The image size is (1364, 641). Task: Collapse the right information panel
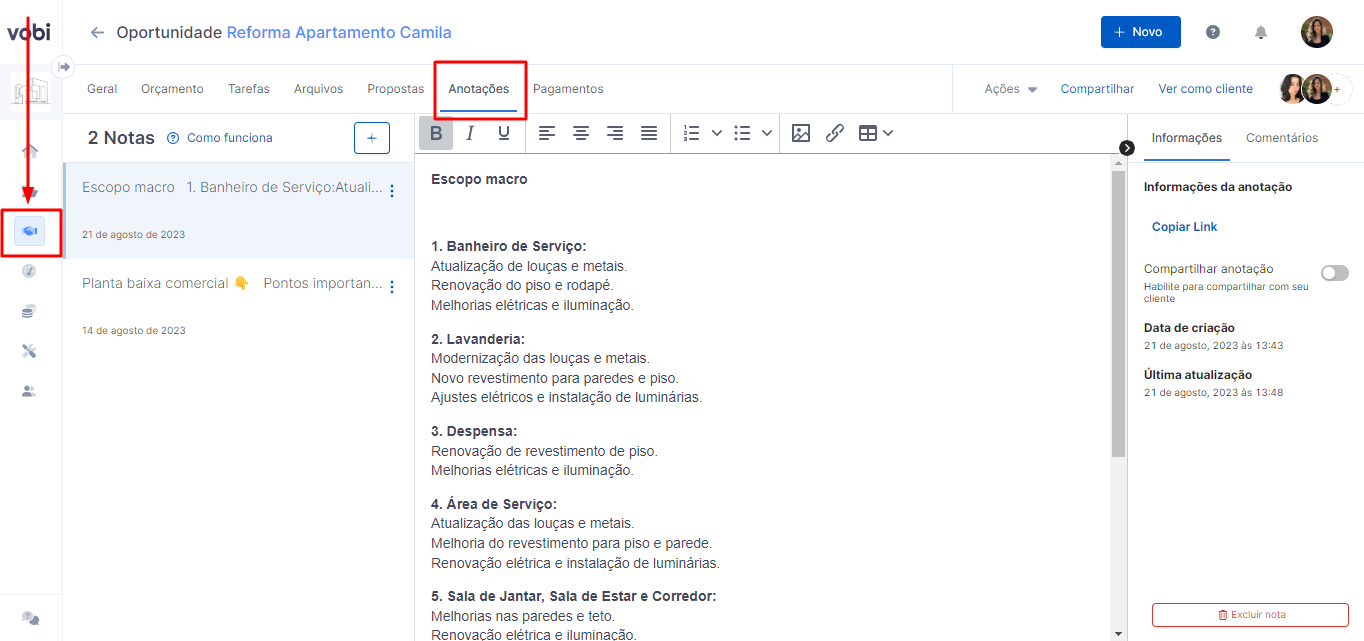point(1127,148)
